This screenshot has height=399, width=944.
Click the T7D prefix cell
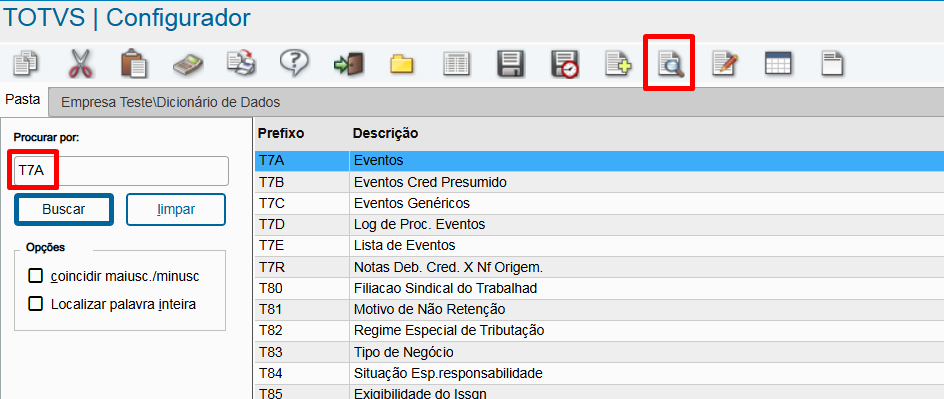pyautogui.click(x=302, y=224)
